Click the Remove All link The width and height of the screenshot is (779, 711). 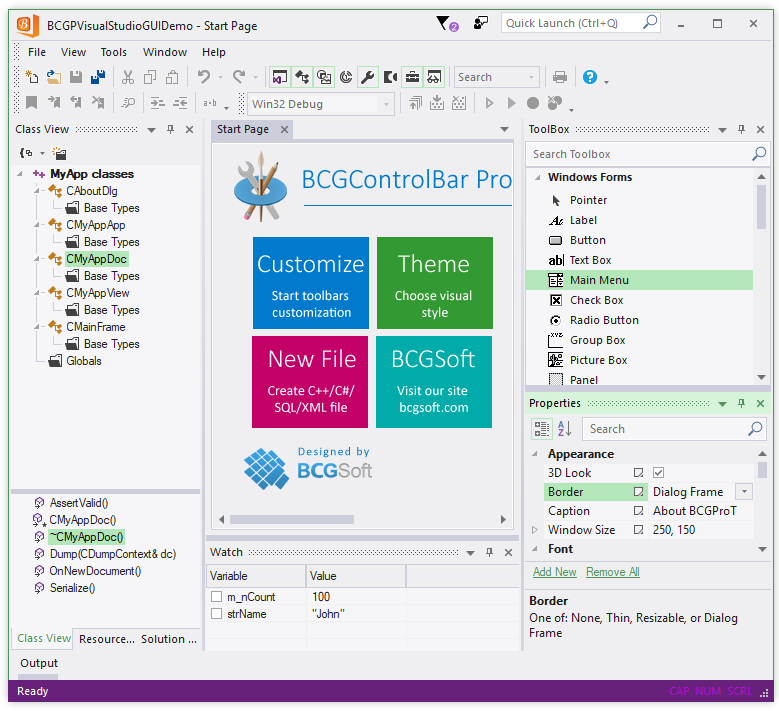tap(613, 572)
